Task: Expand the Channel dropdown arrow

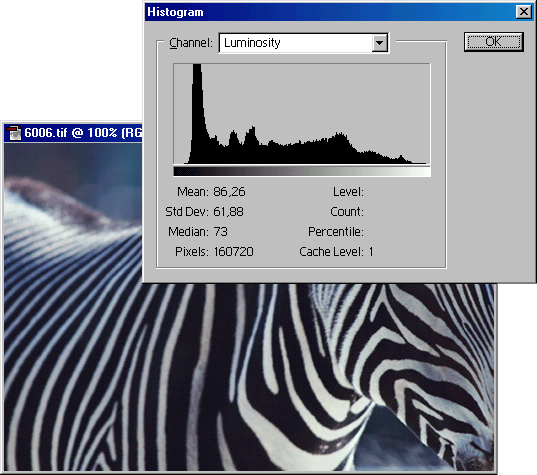Action: (x=379, y=43)
